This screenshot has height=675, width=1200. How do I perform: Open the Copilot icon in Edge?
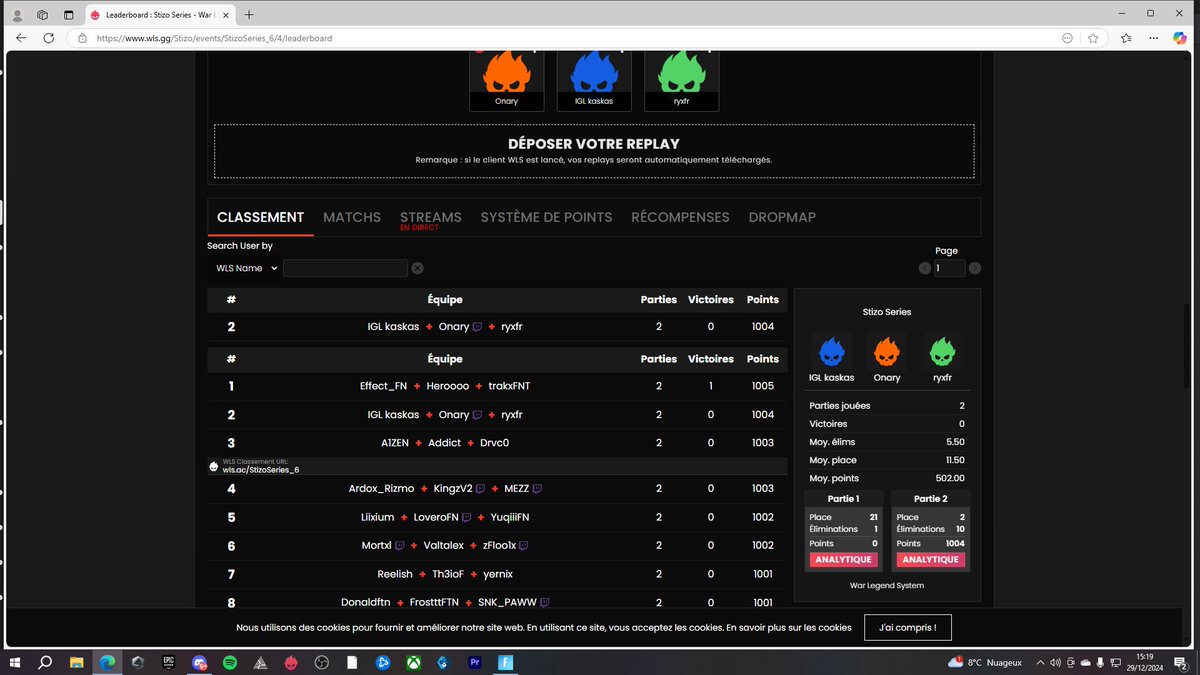[1180, 38]
